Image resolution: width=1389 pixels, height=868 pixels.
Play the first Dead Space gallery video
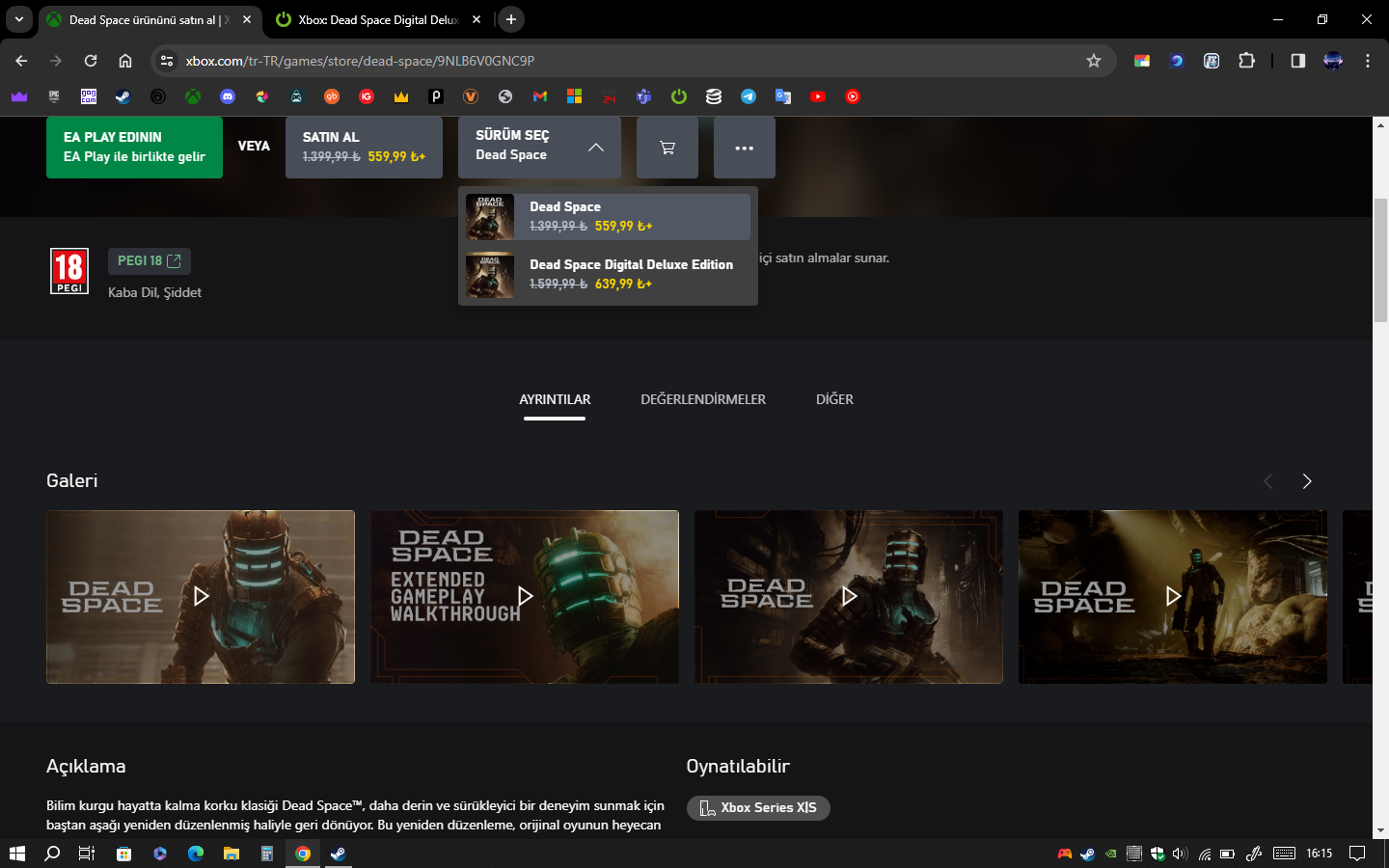(201, 597)
